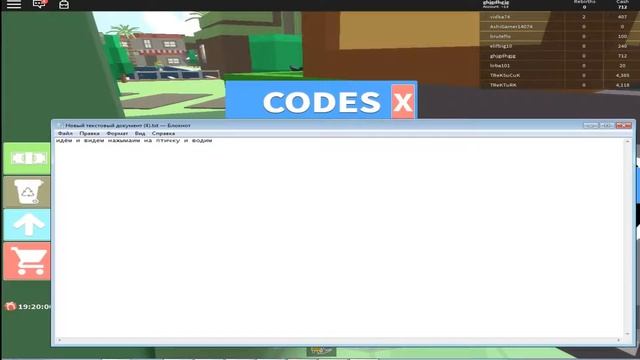Open the Файл menu in Notepad
Viewport: 640px width, 360px height.
(65, 133)
